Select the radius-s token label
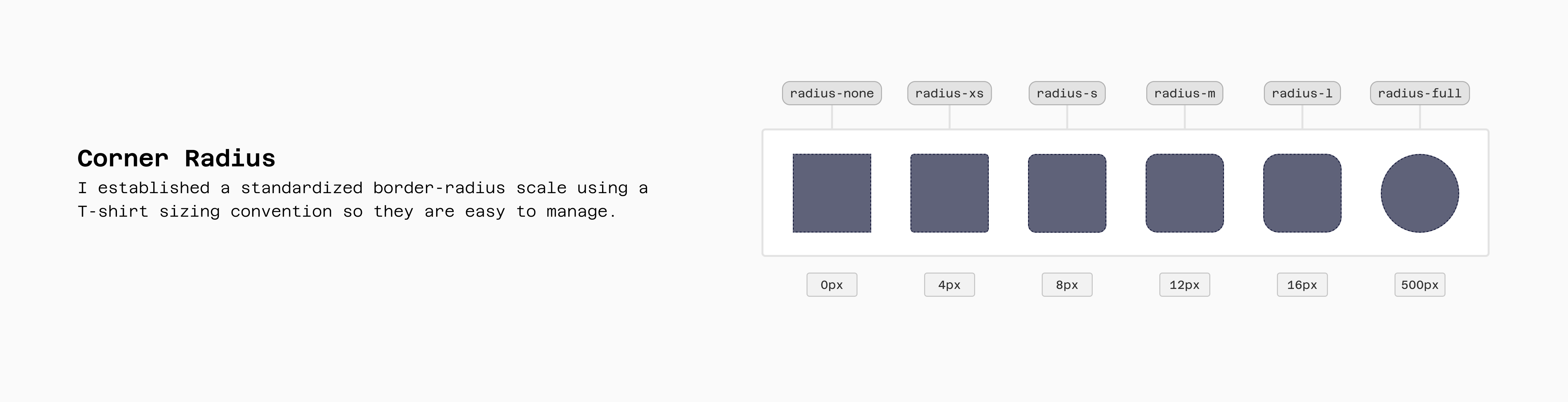 (x=1067, y=93)
